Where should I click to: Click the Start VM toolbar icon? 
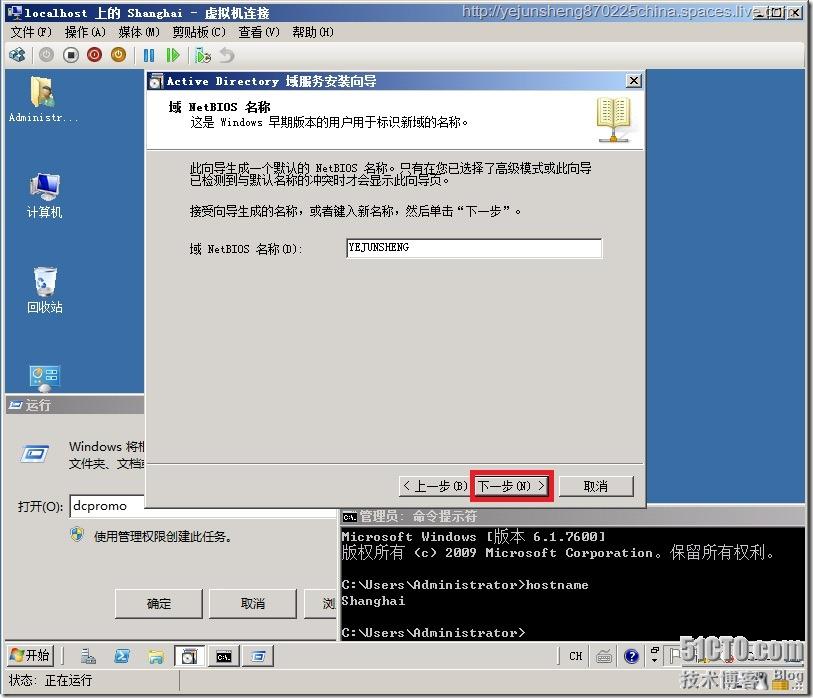point(46,55)
